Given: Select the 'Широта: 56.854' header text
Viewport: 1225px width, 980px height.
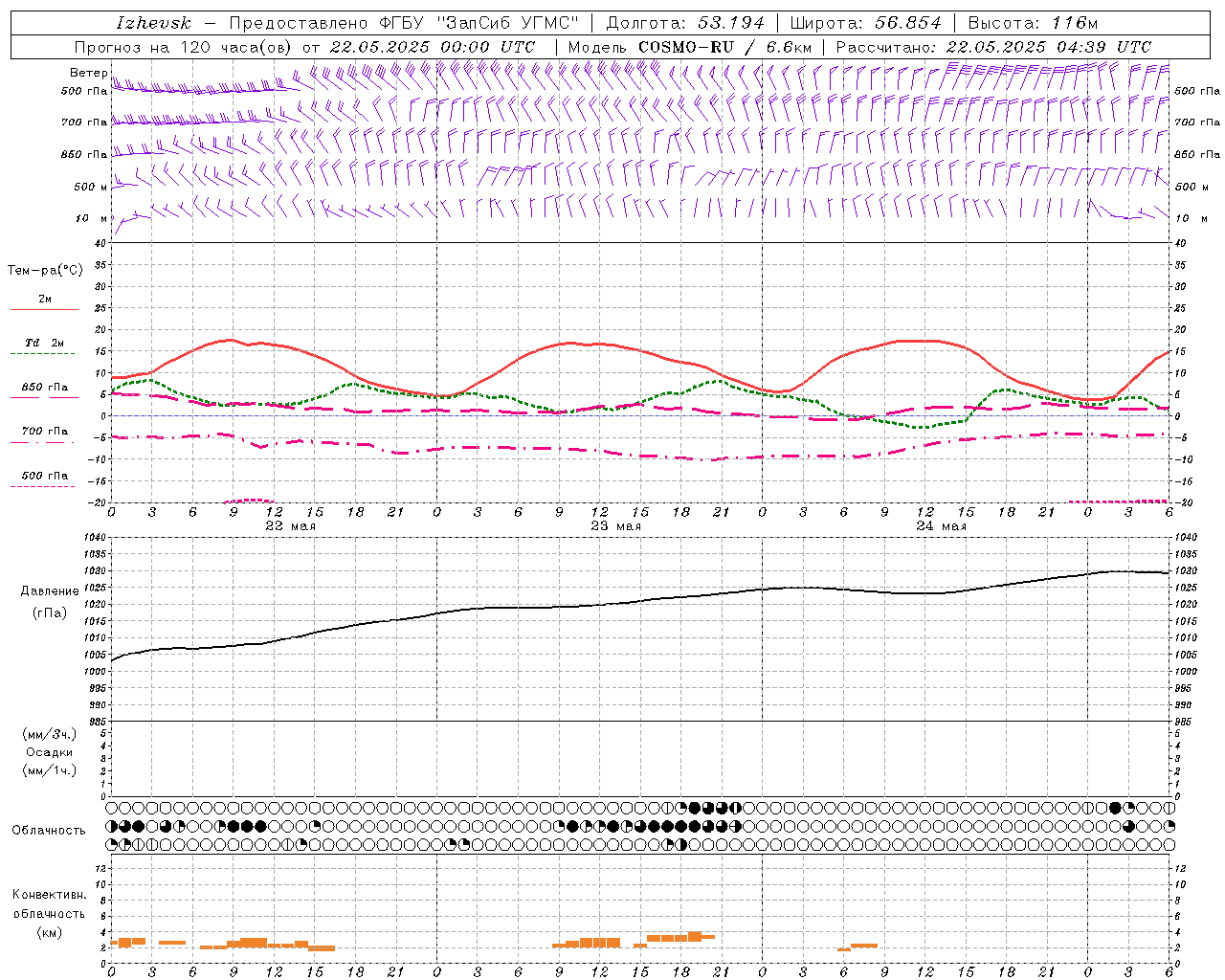Looking at the screenshot, I should (866, 23).
